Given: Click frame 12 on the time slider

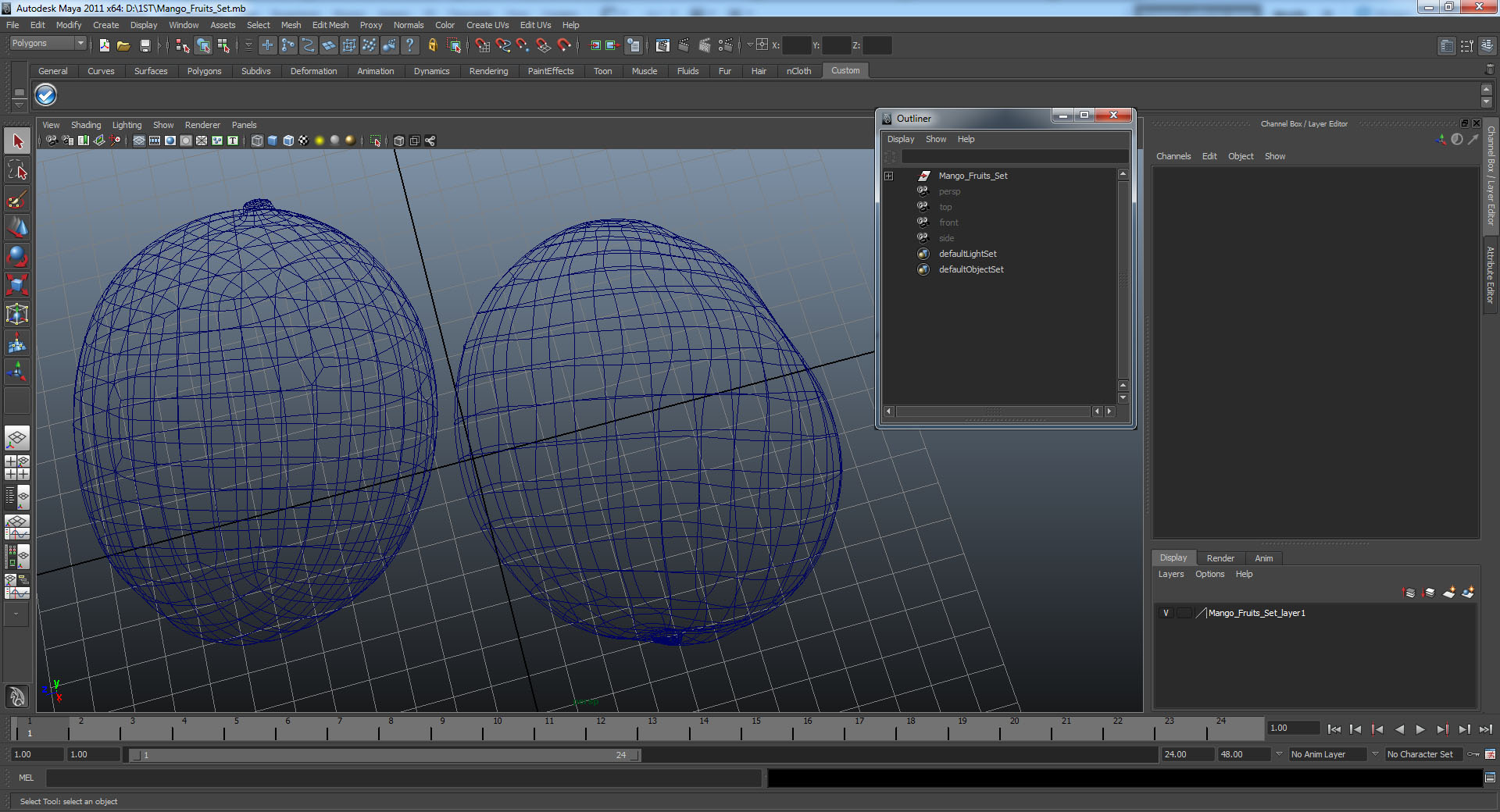Looking at the screenshot, I should [x=601, y=729].
